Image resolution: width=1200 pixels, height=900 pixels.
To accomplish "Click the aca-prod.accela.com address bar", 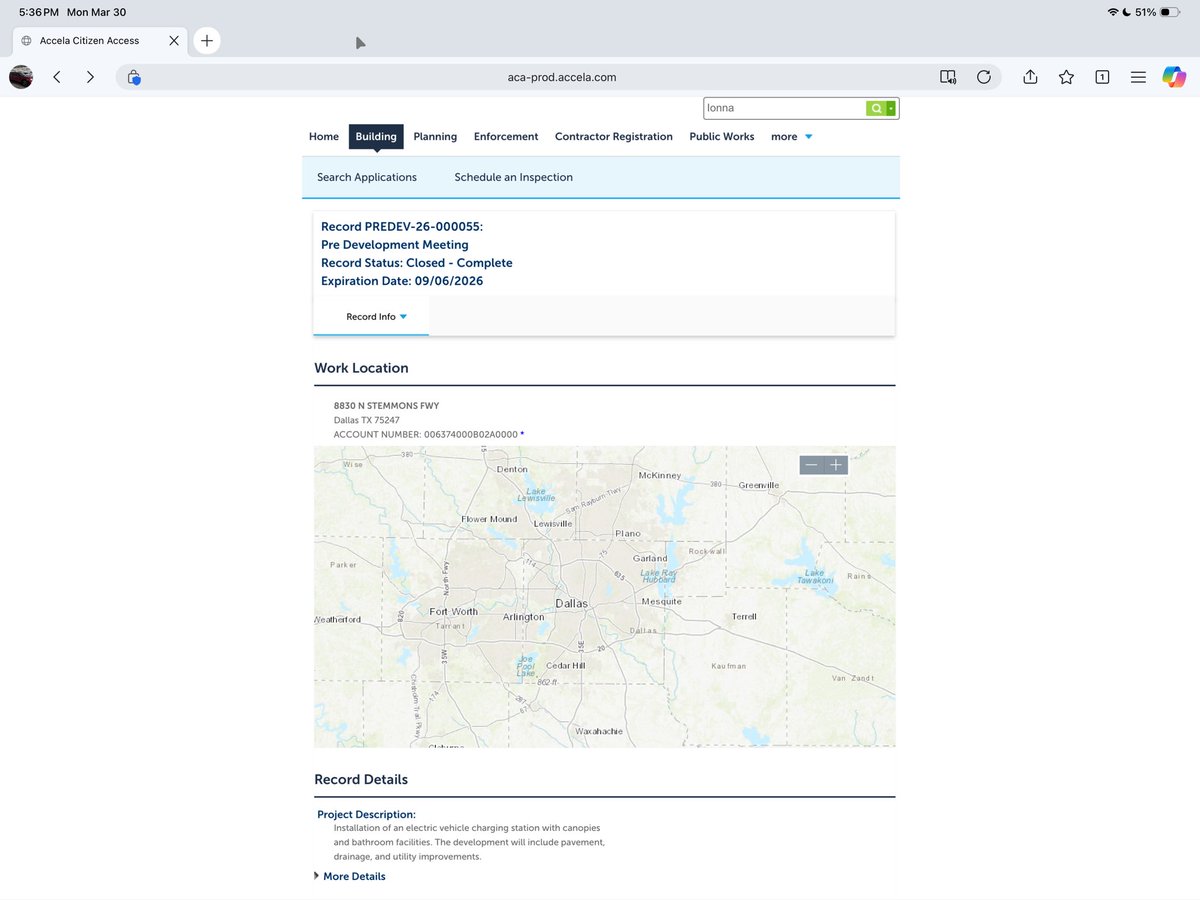I will pyautogui.click(x=562, y=77).
